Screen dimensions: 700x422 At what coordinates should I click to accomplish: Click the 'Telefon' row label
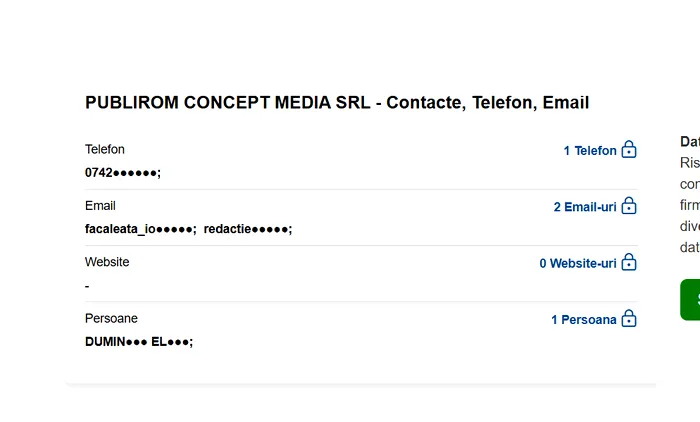(105, 149)
